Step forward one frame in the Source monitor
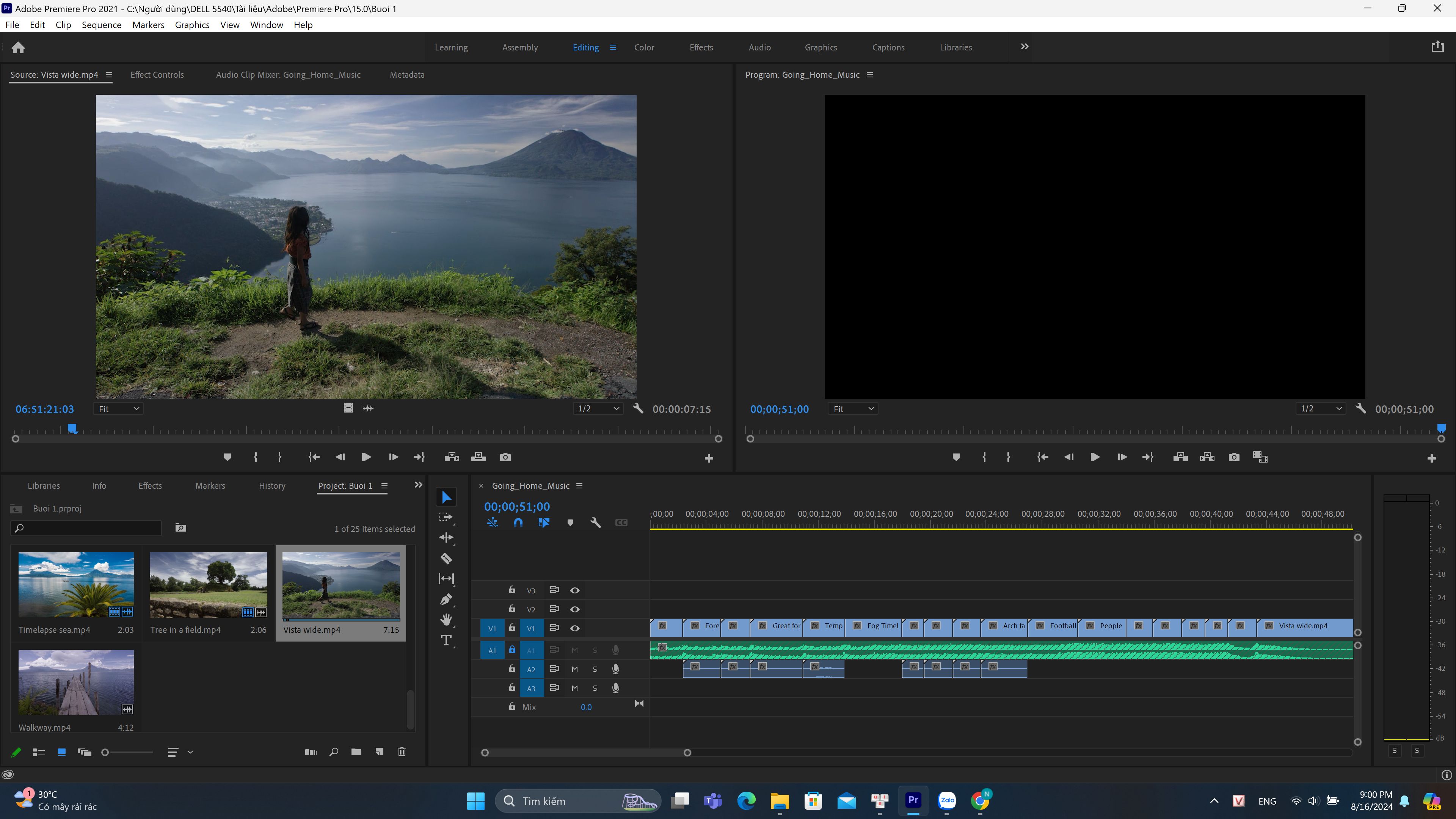The width and height of the screenshot is (1456, 819). pos(394,457)
